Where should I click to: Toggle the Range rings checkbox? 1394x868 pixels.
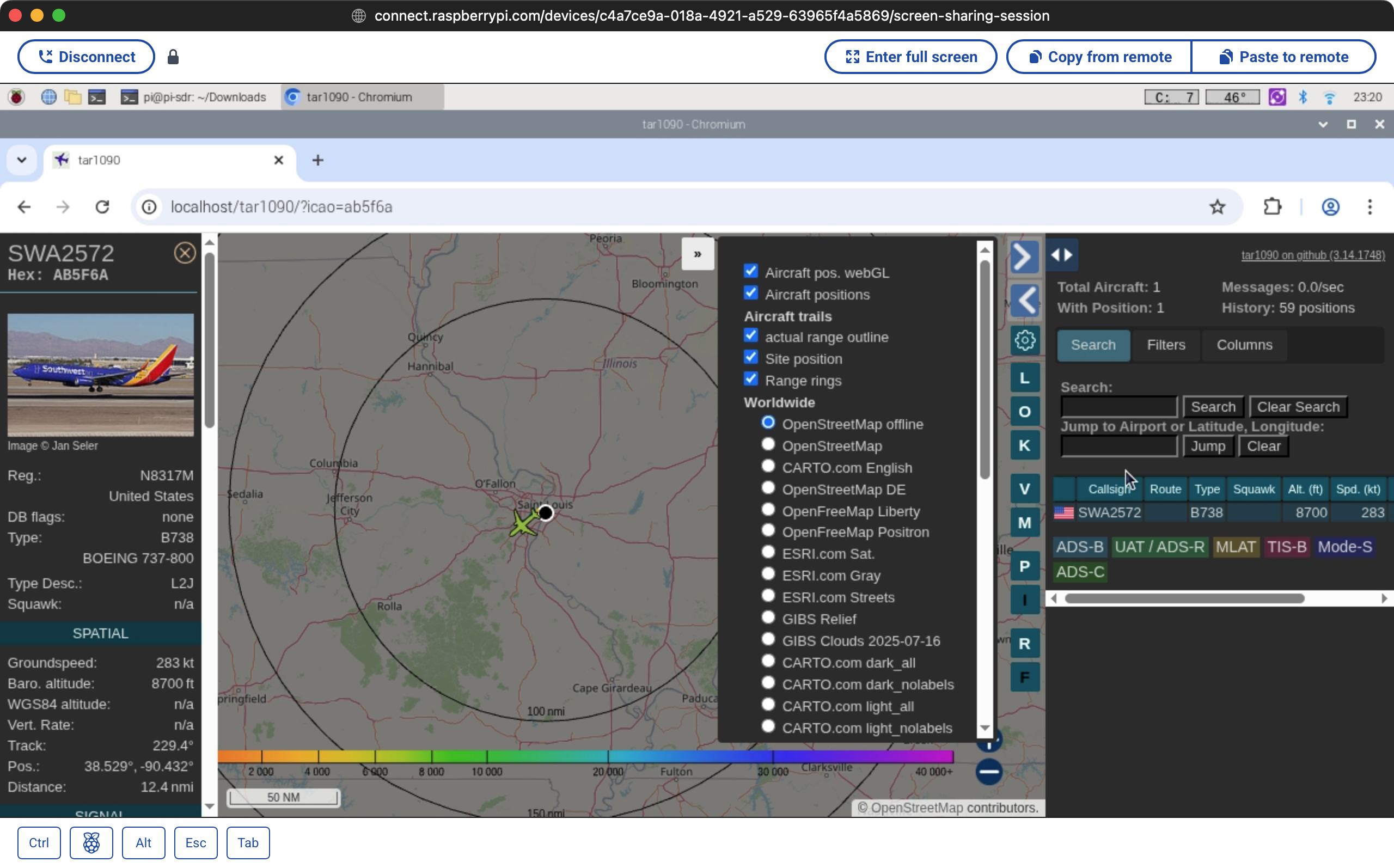[751, 379]
